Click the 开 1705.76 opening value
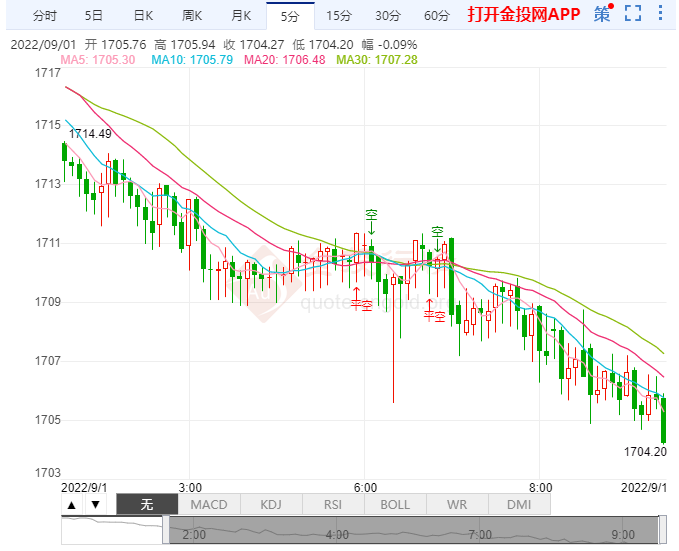 (x=115, y=45)
